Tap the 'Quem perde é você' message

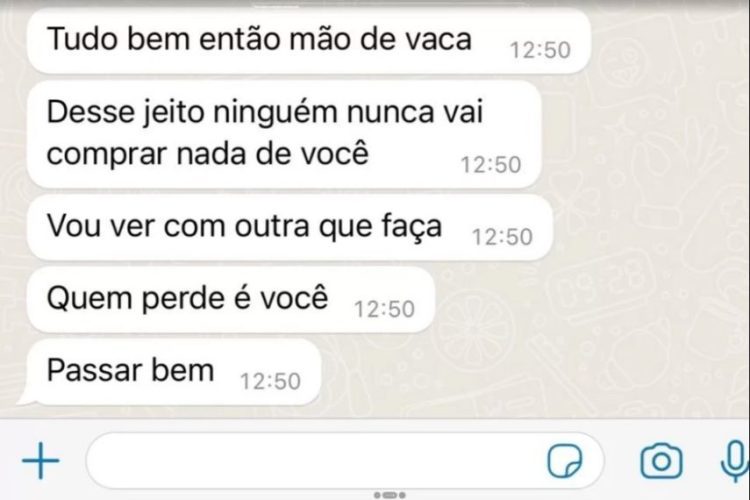click(x=231, y=300)
